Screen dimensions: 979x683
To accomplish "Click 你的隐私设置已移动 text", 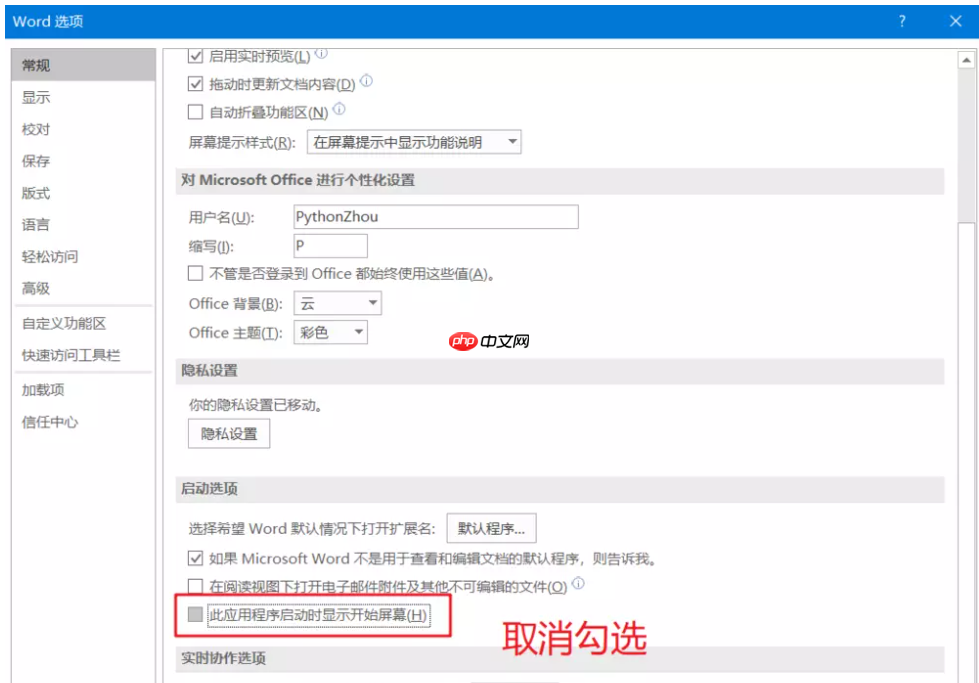I will pos(257,405).
